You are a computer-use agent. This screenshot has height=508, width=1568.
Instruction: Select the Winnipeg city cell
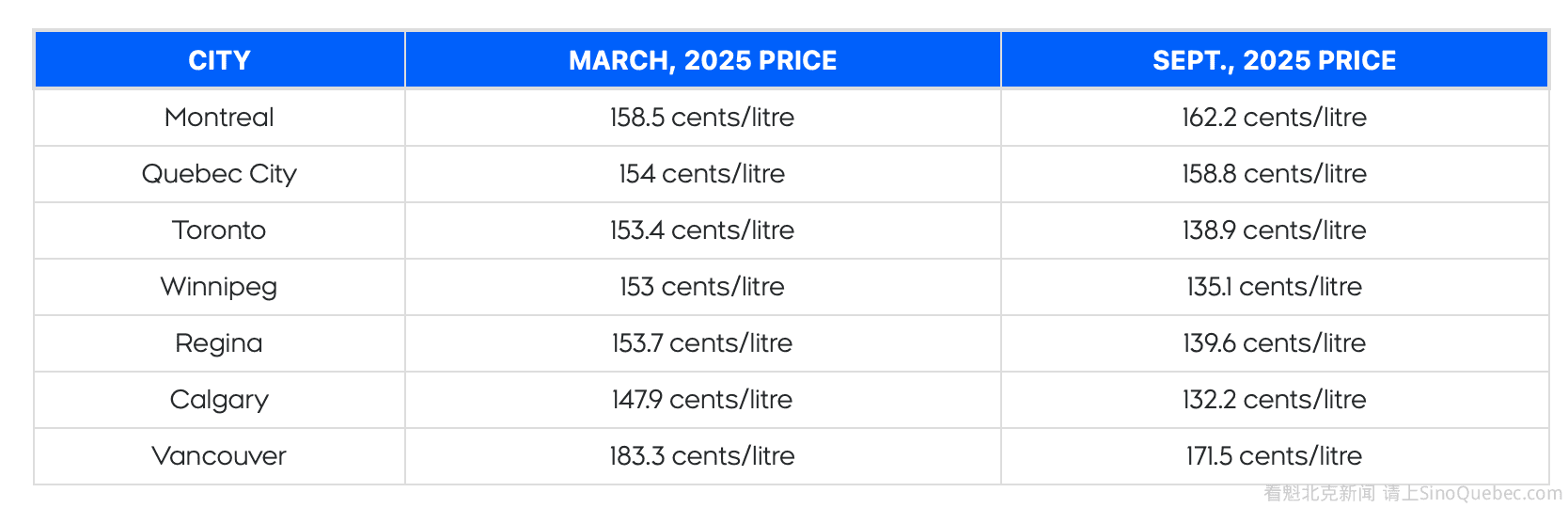pyautogui.click(x=219, y=287)
